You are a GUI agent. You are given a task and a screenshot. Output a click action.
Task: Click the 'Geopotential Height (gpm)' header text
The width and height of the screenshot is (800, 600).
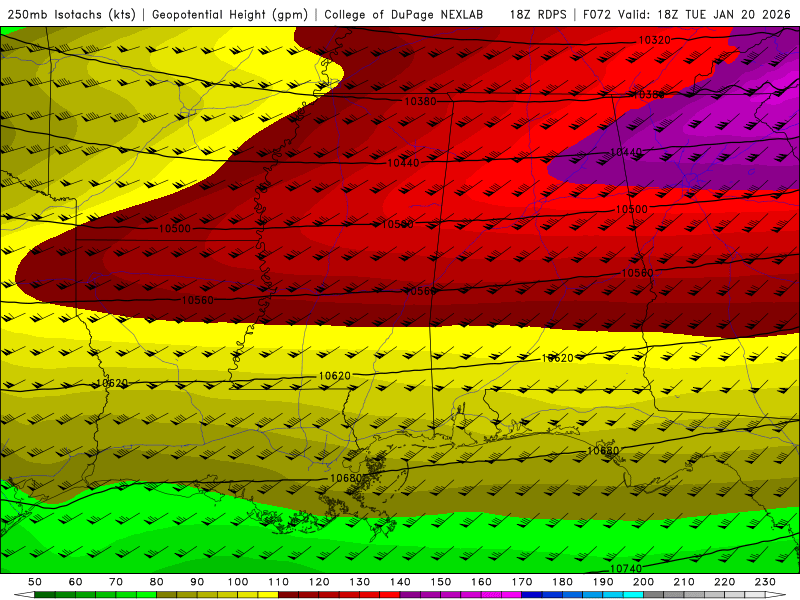coord(230,15)
